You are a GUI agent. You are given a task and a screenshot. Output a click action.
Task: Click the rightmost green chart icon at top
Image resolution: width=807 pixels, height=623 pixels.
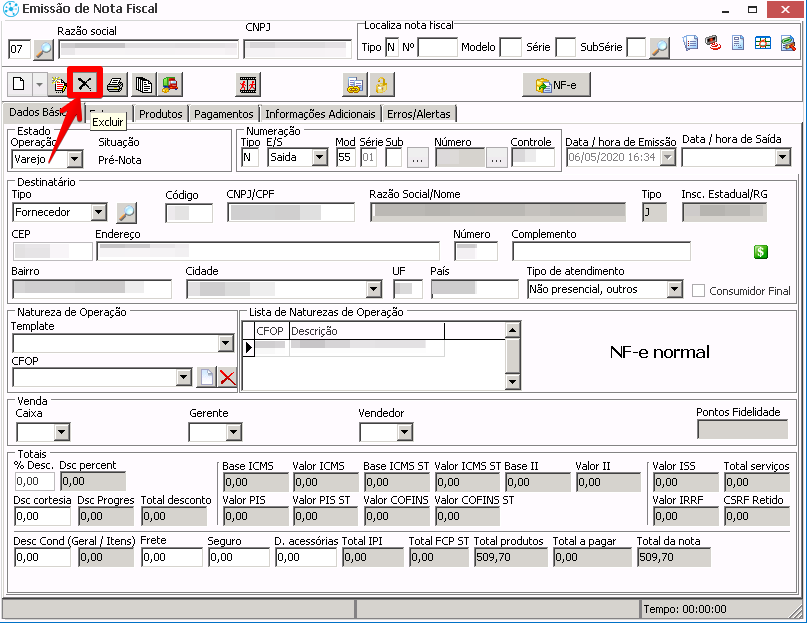[x=788, y=43]
